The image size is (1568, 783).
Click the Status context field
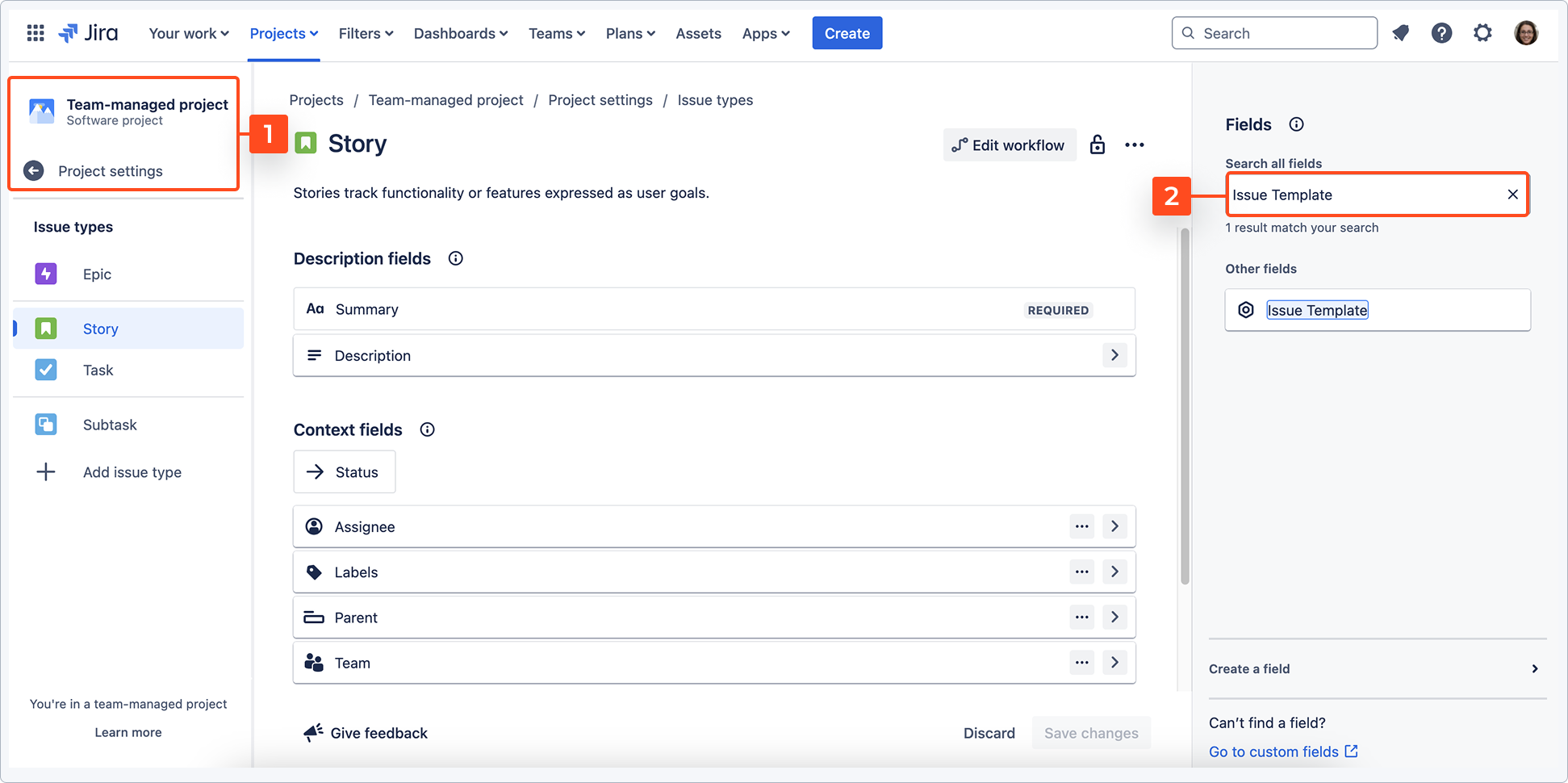click(345, 472)
